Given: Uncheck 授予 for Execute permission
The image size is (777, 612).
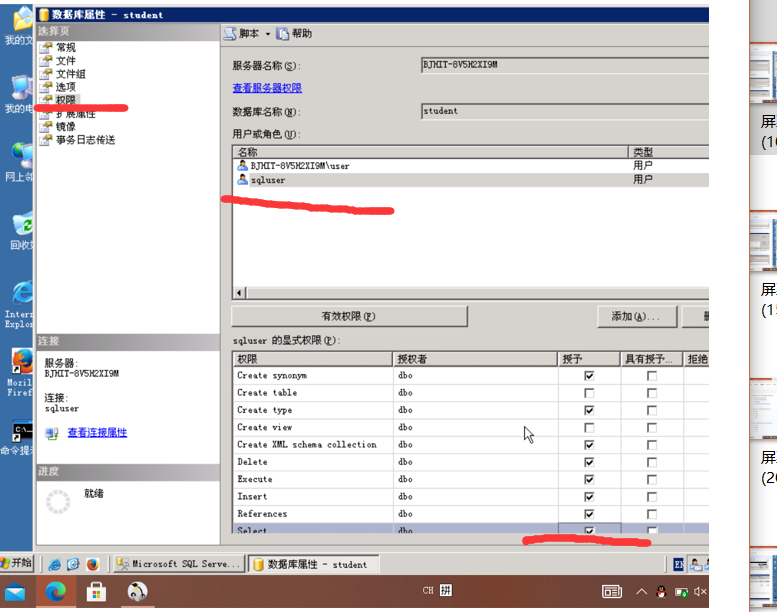Looking at the screenshot, I should coord(589,480).
